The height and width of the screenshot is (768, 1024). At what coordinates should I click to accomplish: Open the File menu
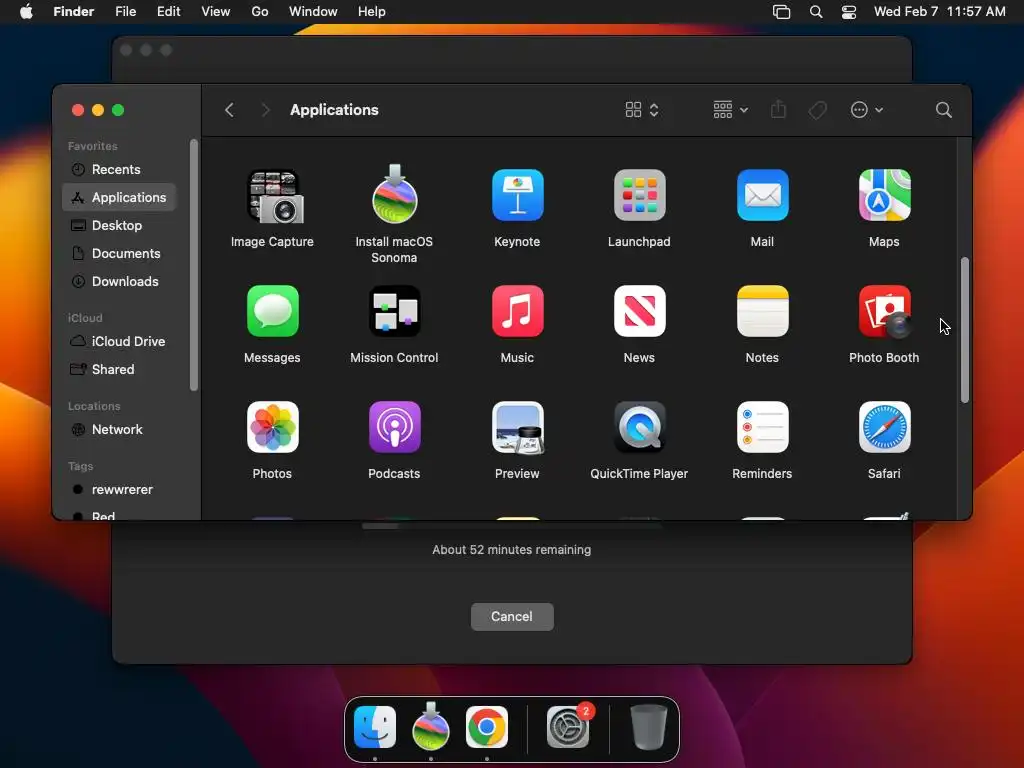(x=125, y=11)
